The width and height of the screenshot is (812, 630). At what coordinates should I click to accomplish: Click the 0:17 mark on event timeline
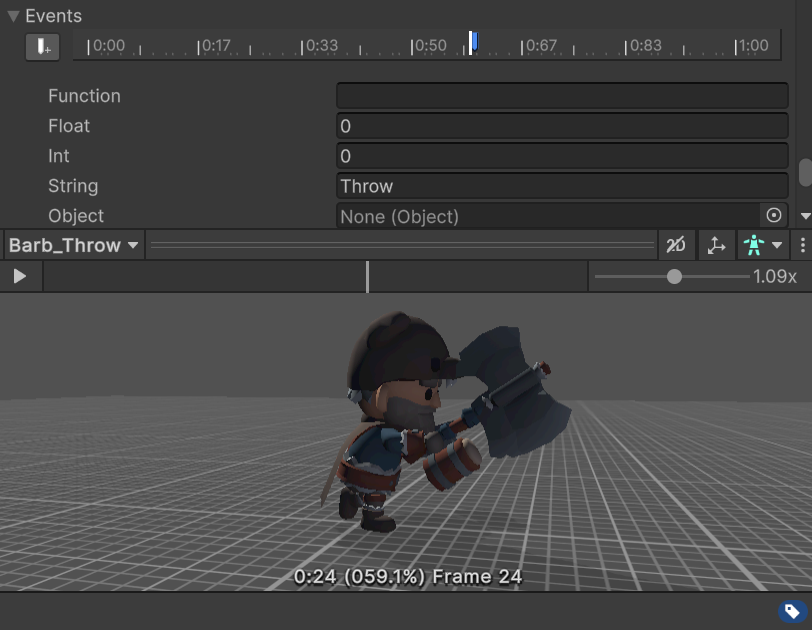(214, 46)
